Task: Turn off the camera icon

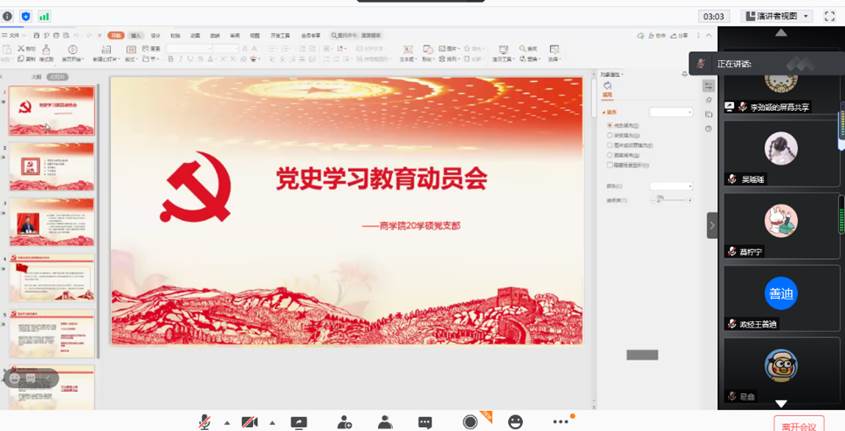Action: click(249, 422)
